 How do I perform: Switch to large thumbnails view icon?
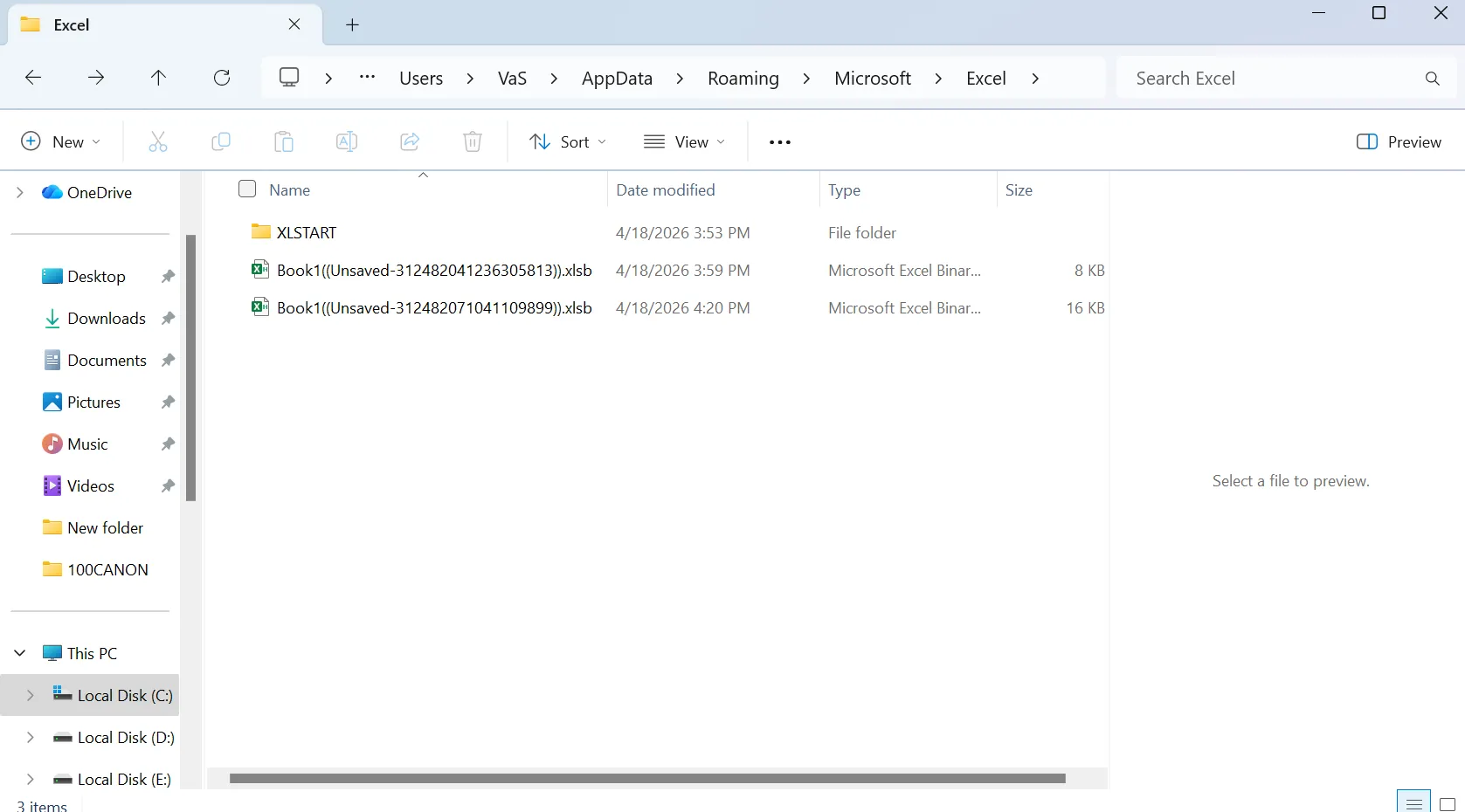(1448, 804)
